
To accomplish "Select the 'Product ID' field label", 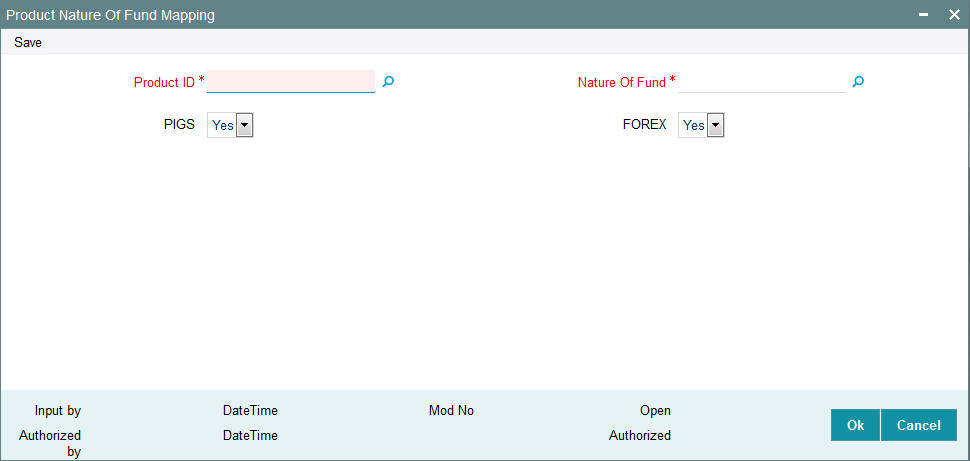I will coord(165,82).
